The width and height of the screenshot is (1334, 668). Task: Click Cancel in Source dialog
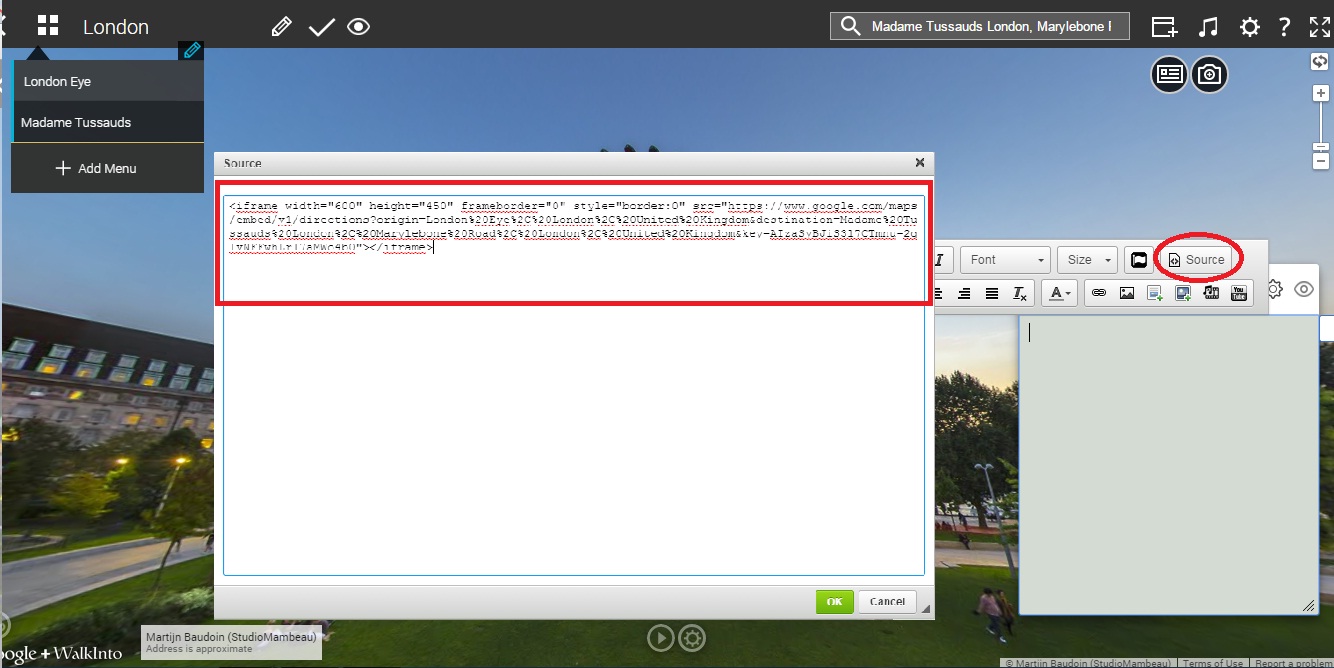pyautogui.click(x=887, y=601)
